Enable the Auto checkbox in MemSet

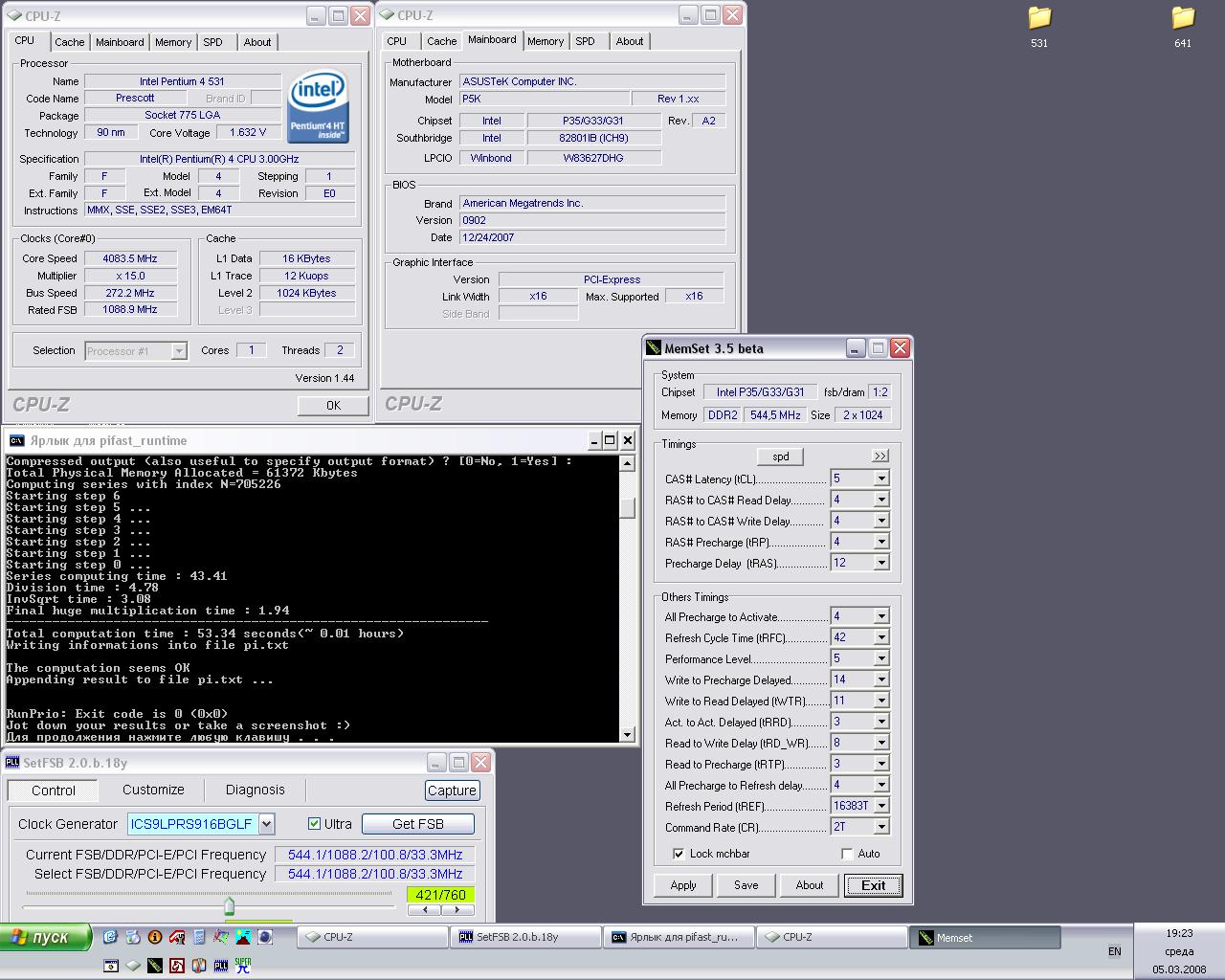[x=847, y=854]
